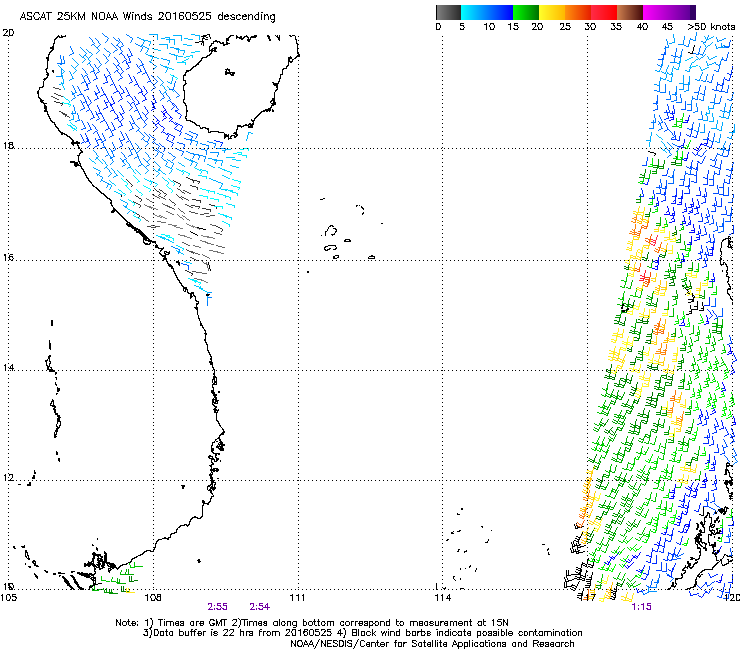Viewport: 740px width, 650px height.
Task: Click the orange 25-30 knots legend swatch
Action: (x=578, y=12)
